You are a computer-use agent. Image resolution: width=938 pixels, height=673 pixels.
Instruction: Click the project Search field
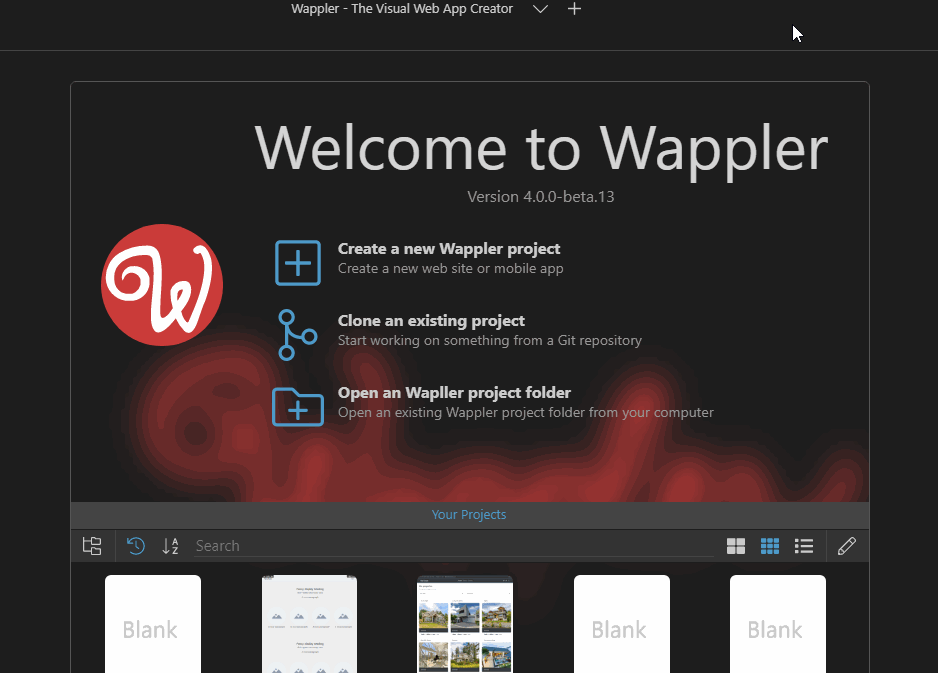[x=450, y=546]
